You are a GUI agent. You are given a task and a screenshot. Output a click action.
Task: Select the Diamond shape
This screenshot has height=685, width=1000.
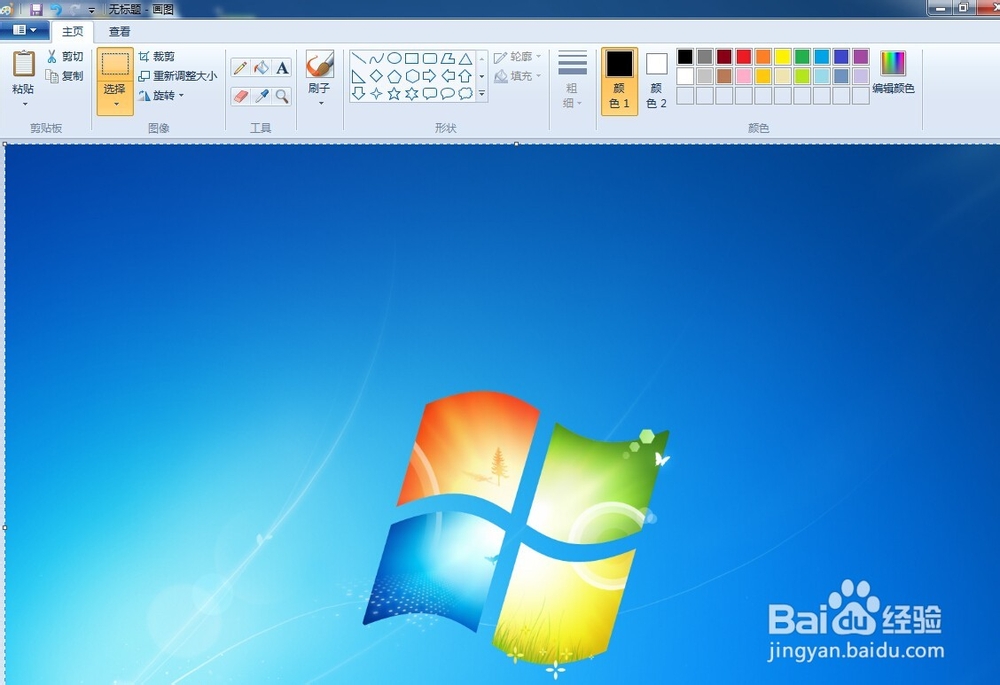point(376,77)
